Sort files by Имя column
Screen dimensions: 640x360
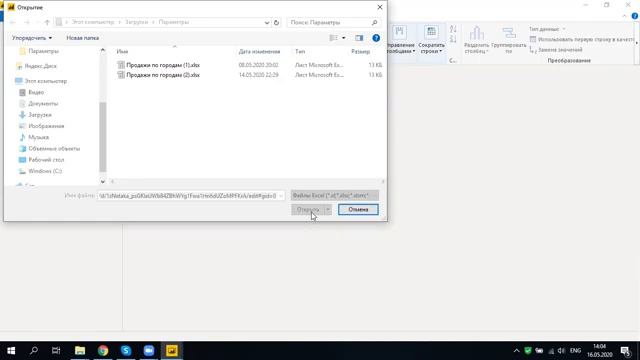(122, 51)
